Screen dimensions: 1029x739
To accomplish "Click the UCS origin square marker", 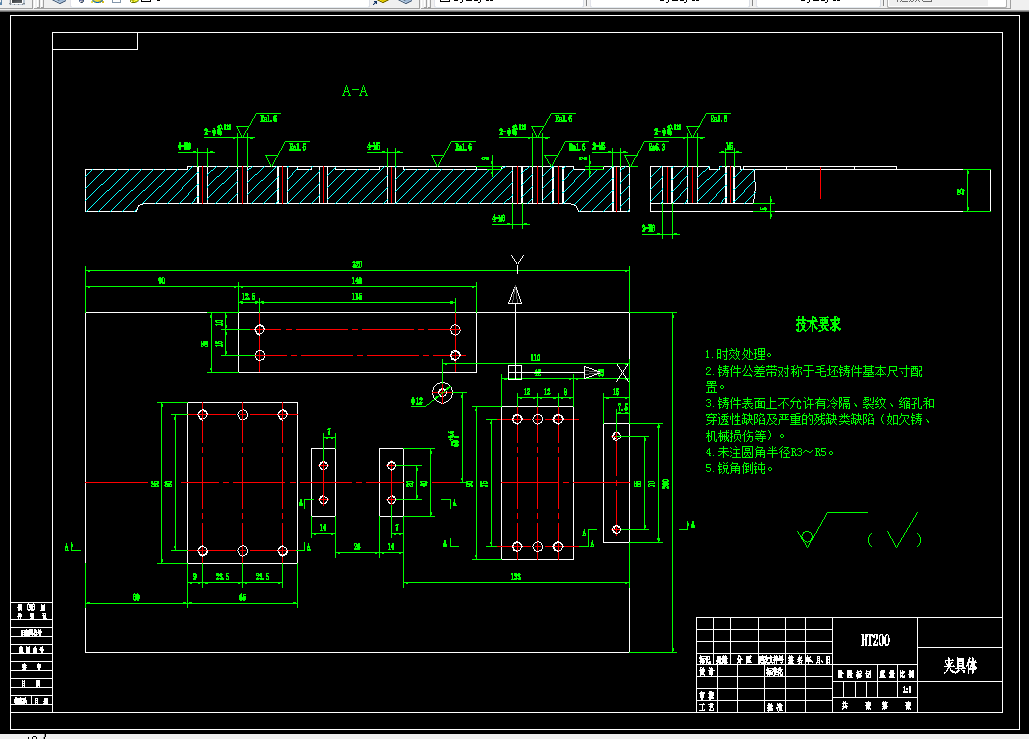I will (x=515, y=372).
